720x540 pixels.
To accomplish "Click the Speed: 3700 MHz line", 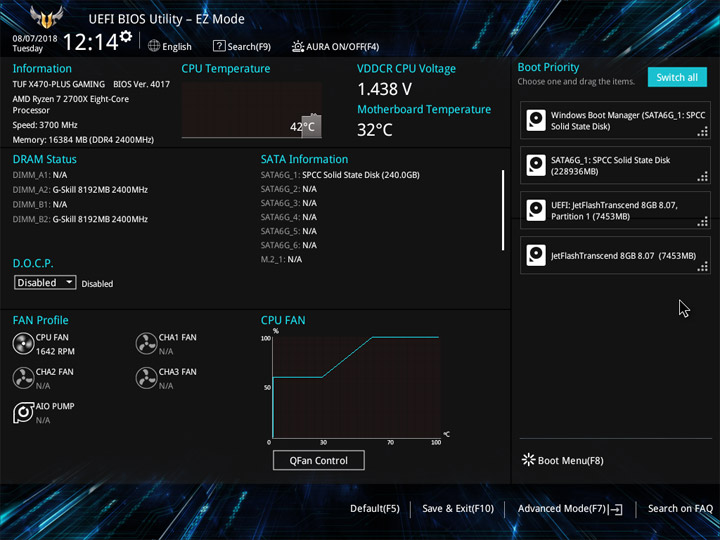I will 45,125.
